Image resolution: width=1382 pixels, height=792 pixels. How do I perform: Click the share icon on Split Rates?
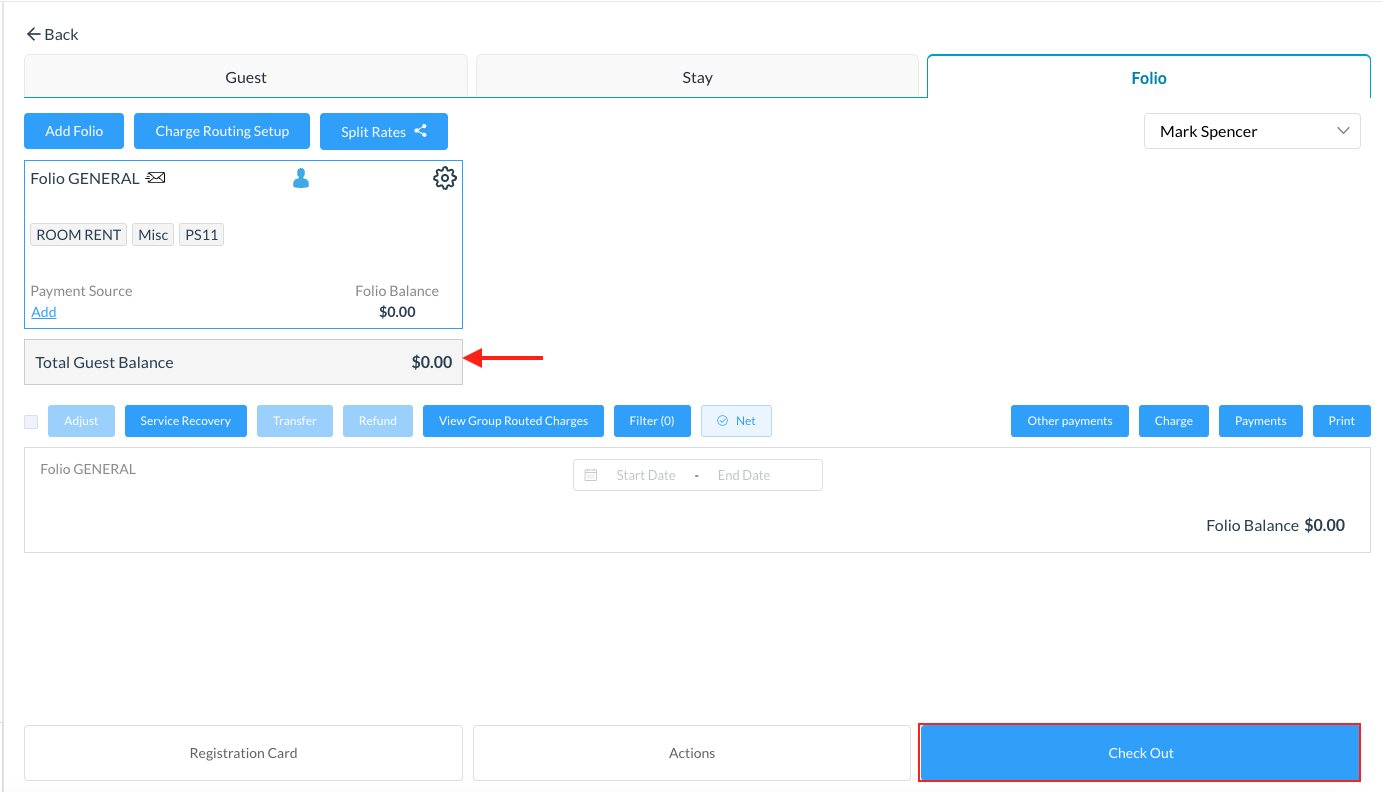(421, 131)
